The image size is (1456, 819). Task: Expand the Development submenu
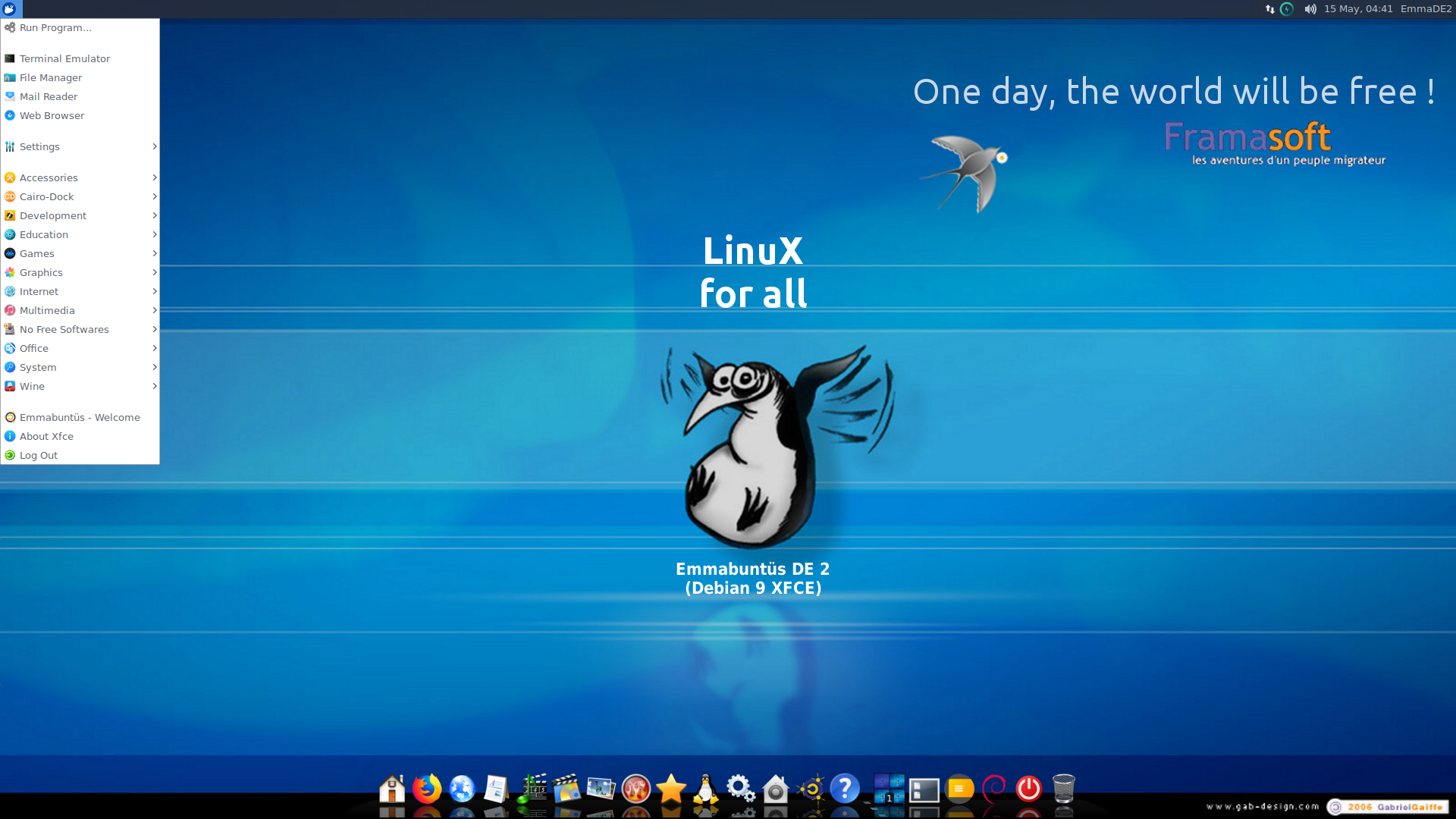pos(80,215)
